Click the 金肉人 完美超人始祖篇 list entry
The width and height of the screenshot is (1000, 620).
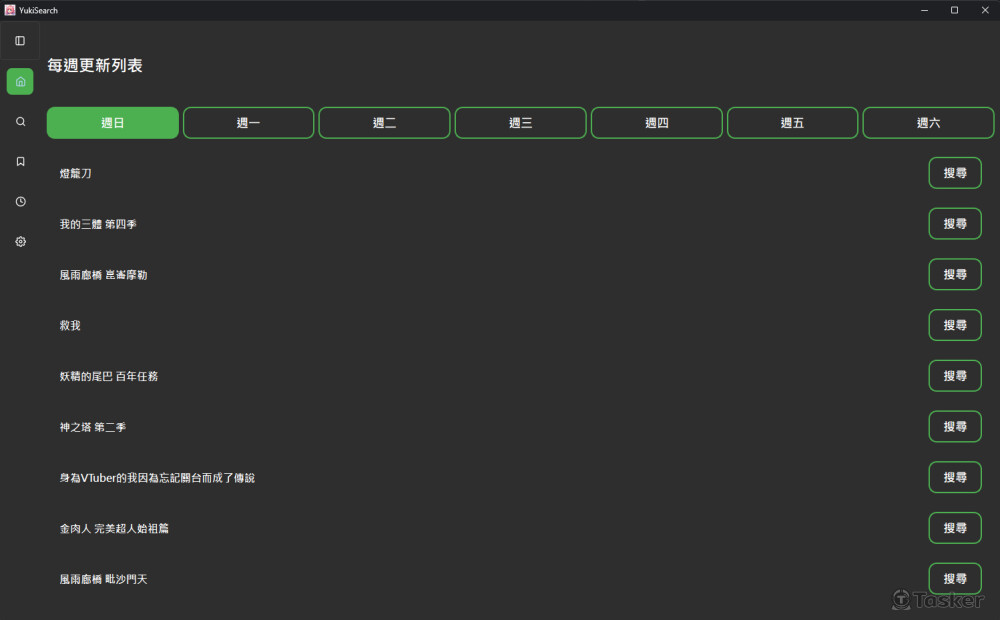(114, 528)
